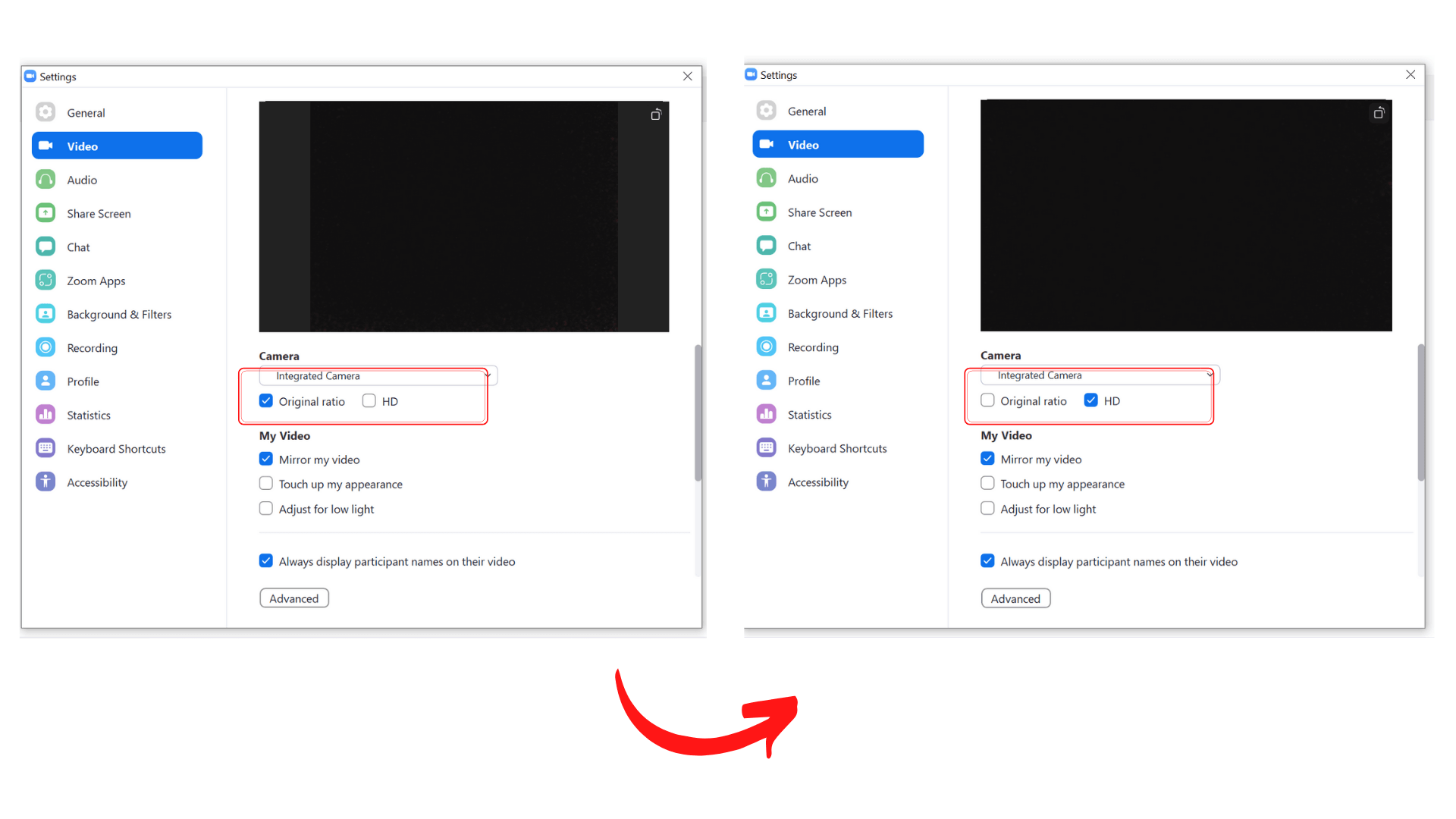Enable Touch up my appearance

pyautogui.click(x=266, y=483)
